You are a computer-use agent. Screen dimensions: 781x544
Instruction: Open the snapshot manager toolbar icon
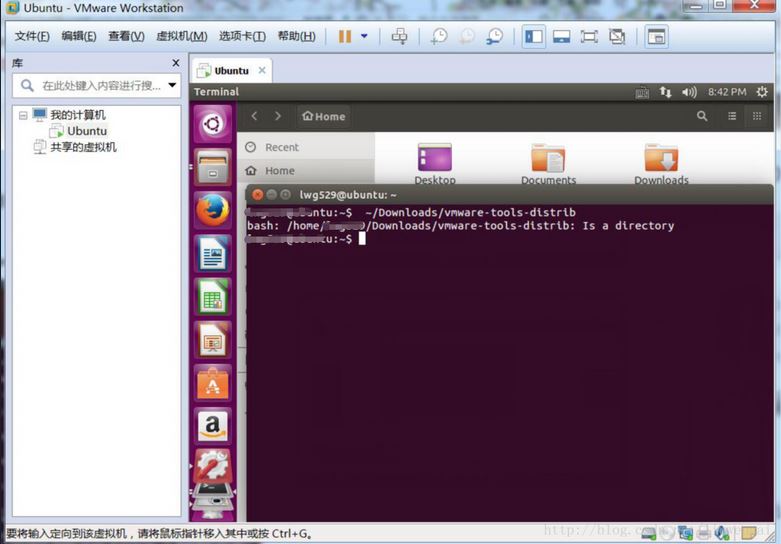(495, 37)
